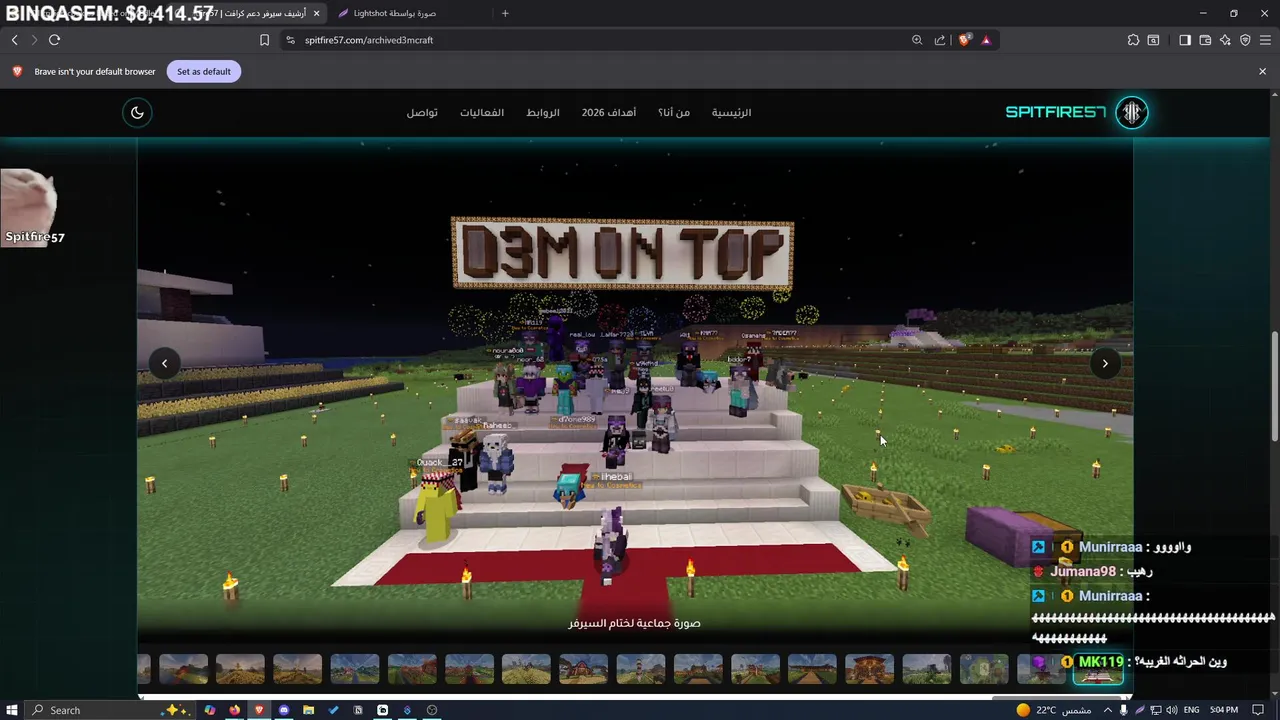This screenshot has height=720, width=1280.
Task: Open Firefox from the taskbar
Action: pyautogui.click(x=234, y=710)
